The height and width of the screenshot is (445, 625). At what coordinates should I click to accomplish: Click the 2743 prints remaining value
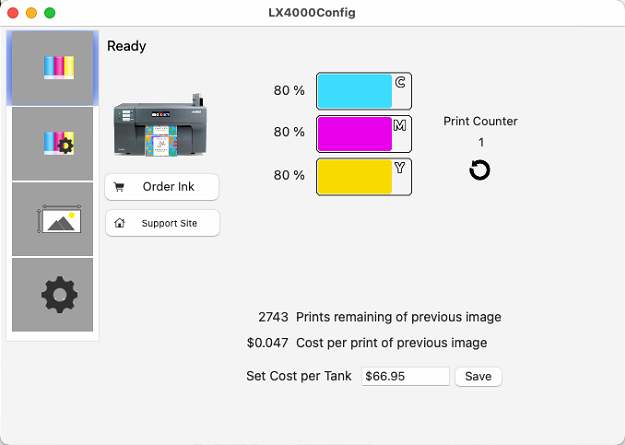tap(273, 317)
